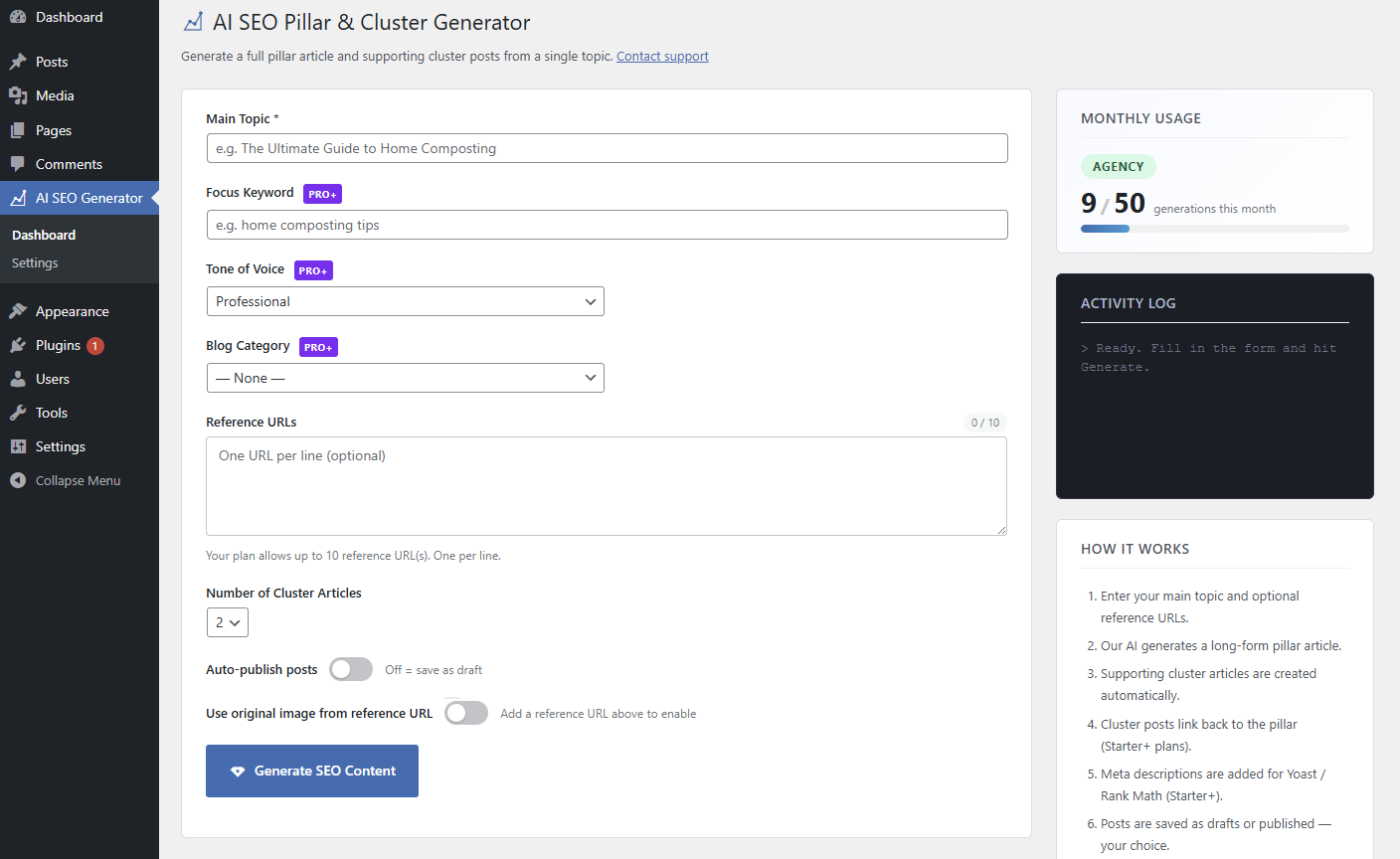
Task: Select the Dashboard submenu item
Action: pyautogui.click(x=43, y=235)
